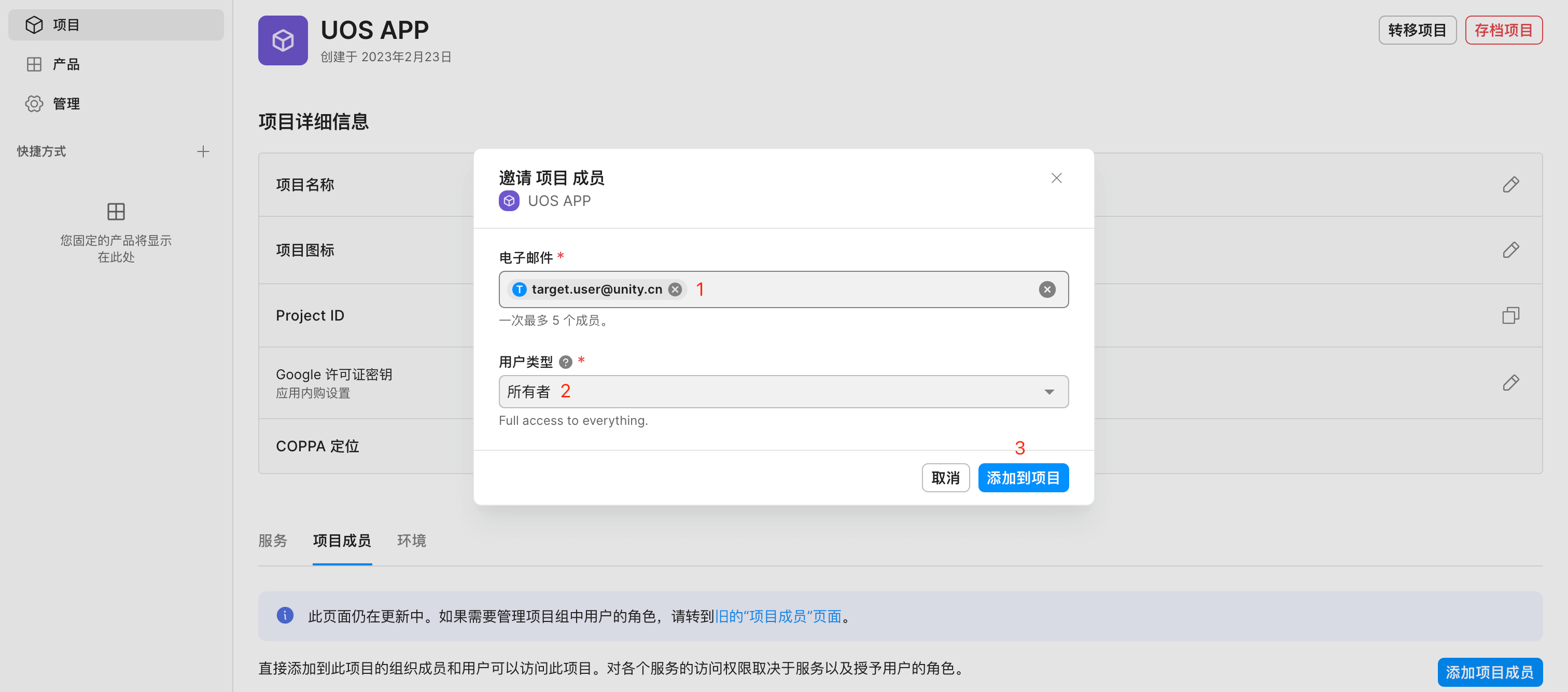The image size is (1568, 692).
Task: Click the pencil edit icon for 项目图标
Action: (1510, 250)
